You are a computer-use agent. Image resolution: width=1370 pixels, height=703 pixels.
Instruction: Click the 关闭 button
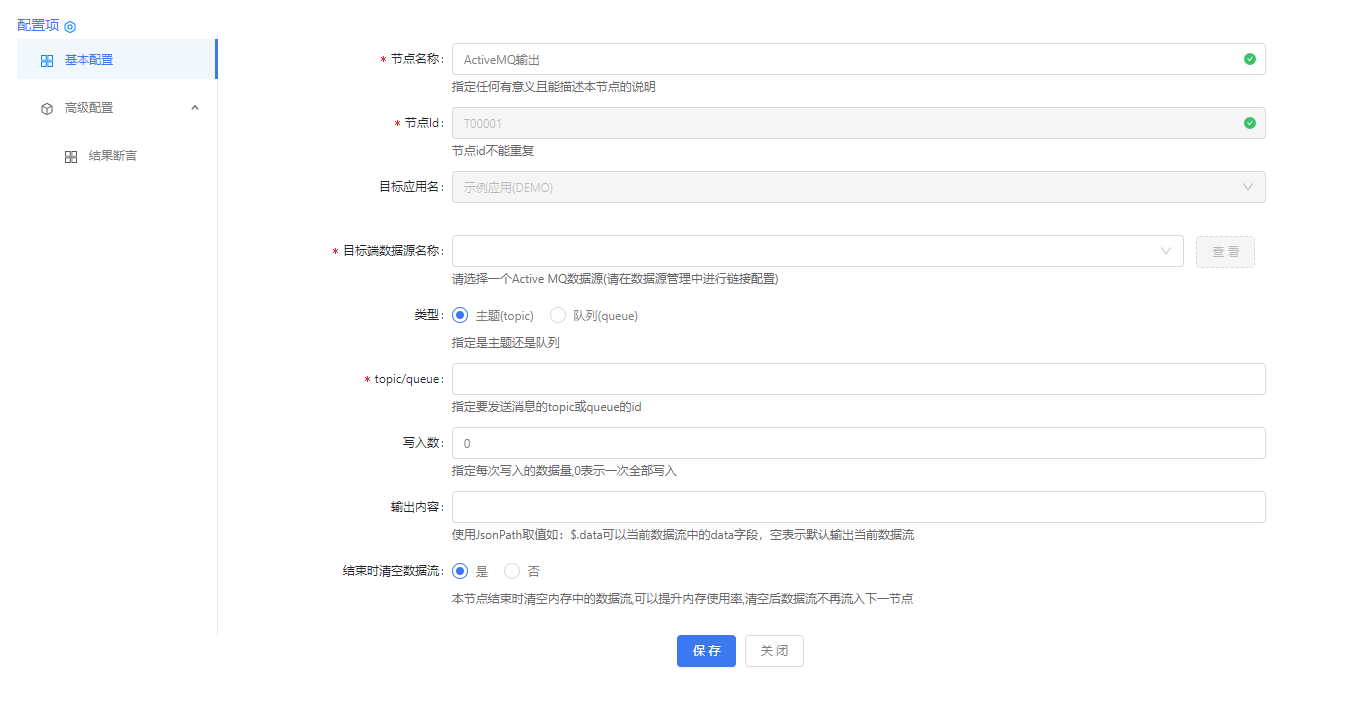774,651
